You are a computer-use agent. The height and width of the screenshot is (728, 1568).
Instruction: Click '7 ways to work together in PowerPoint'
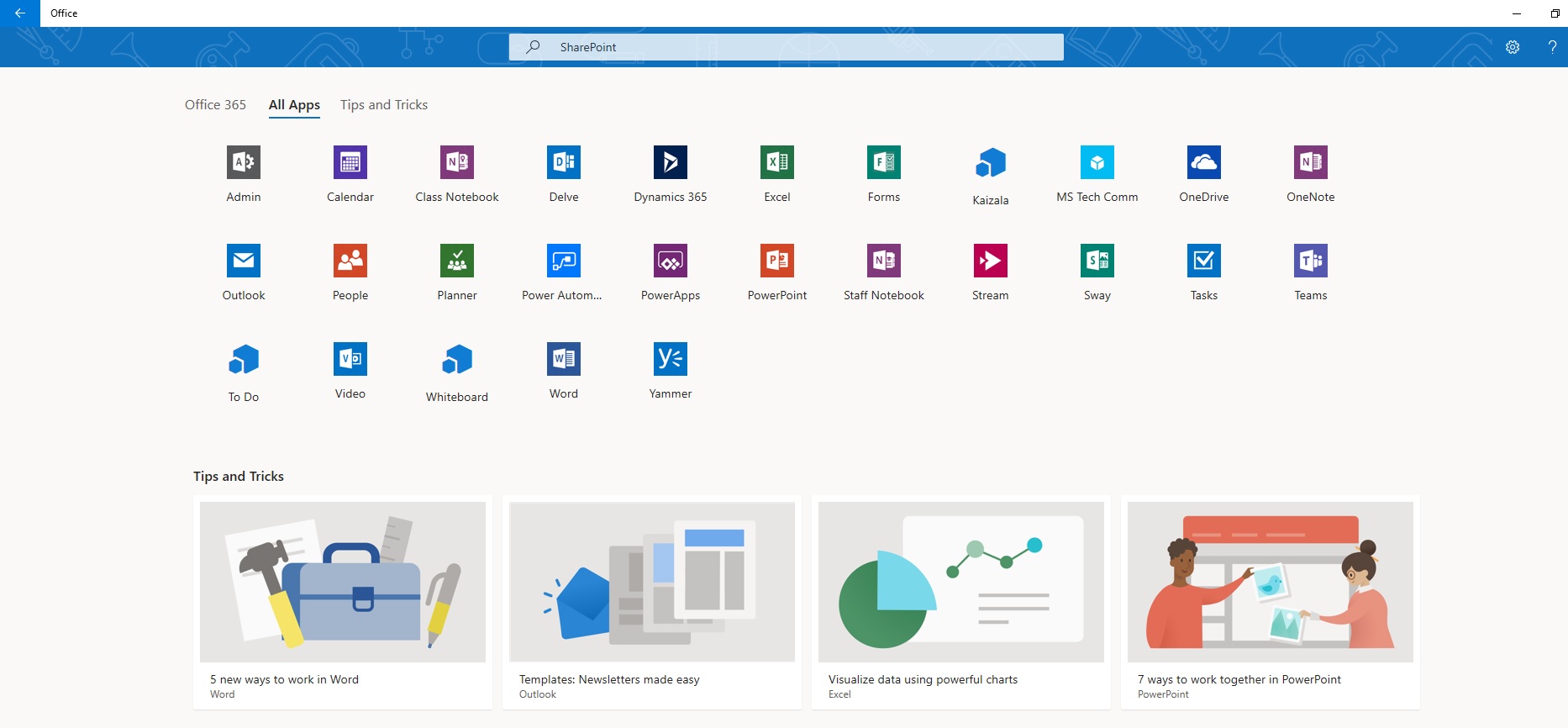[1239, 679]
